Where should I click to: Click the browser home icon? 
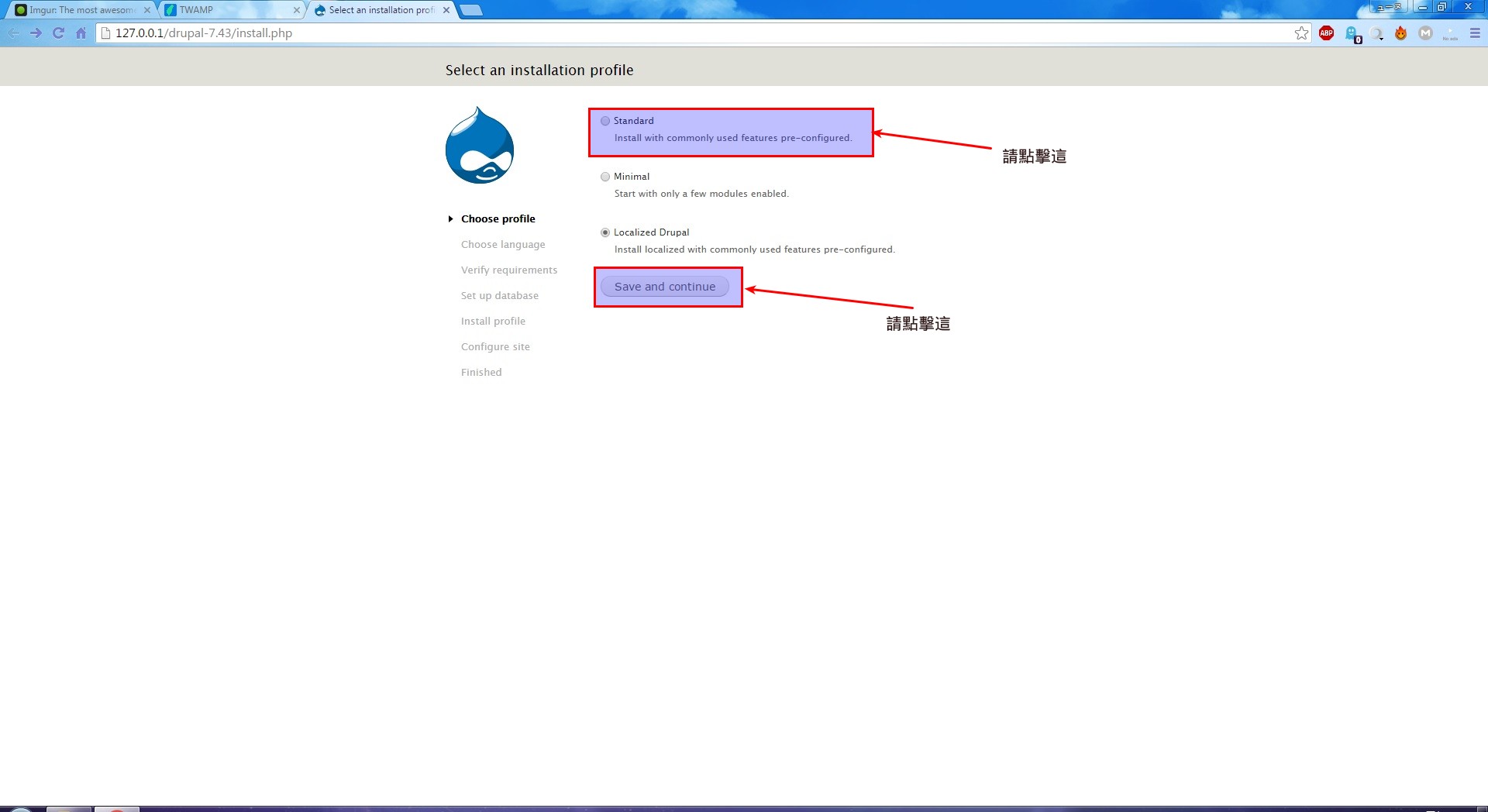pos(81,33)
